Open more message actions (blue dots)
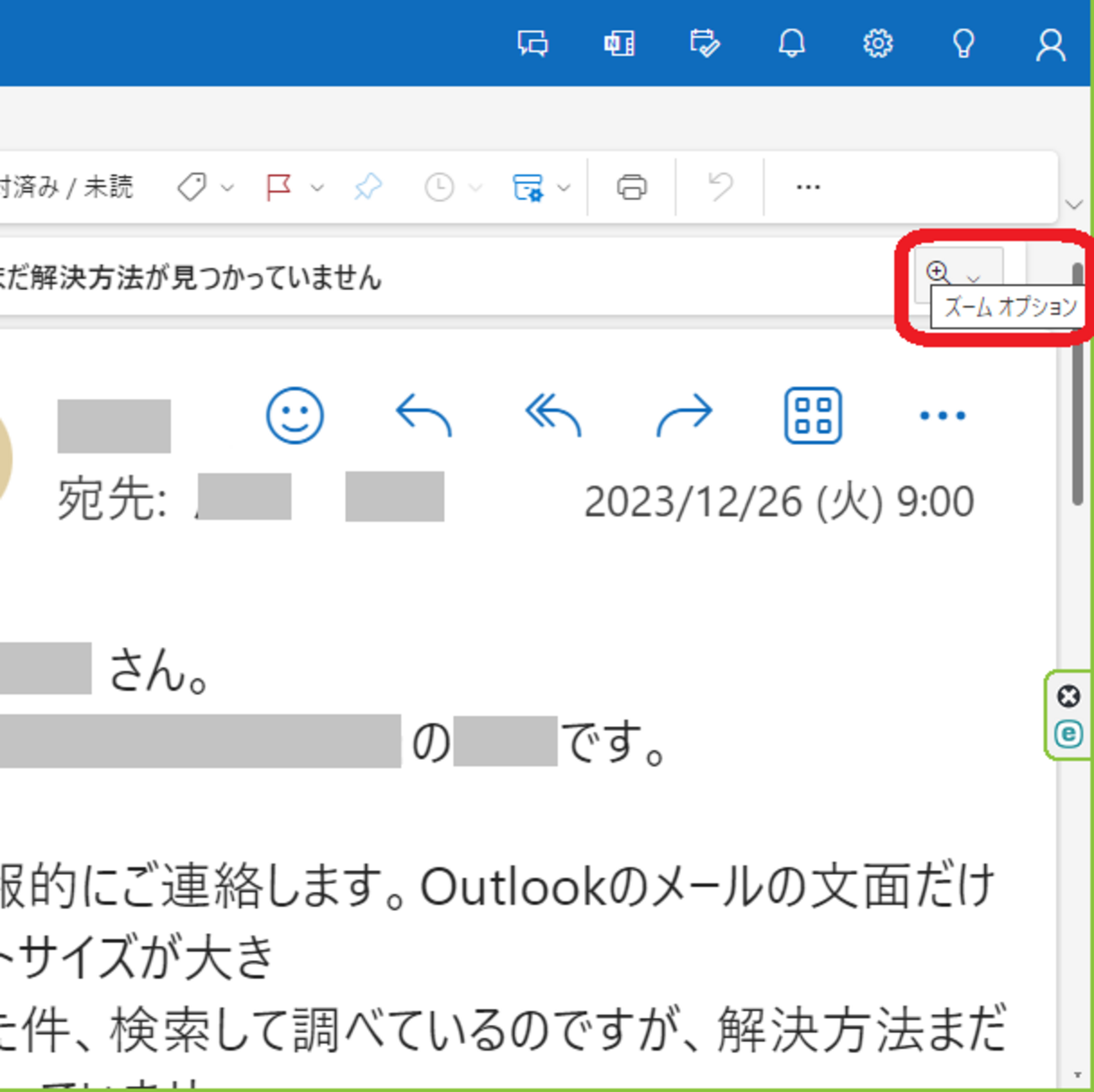Viewport: 1094px width, 1092px height. [x=943, y=415]
